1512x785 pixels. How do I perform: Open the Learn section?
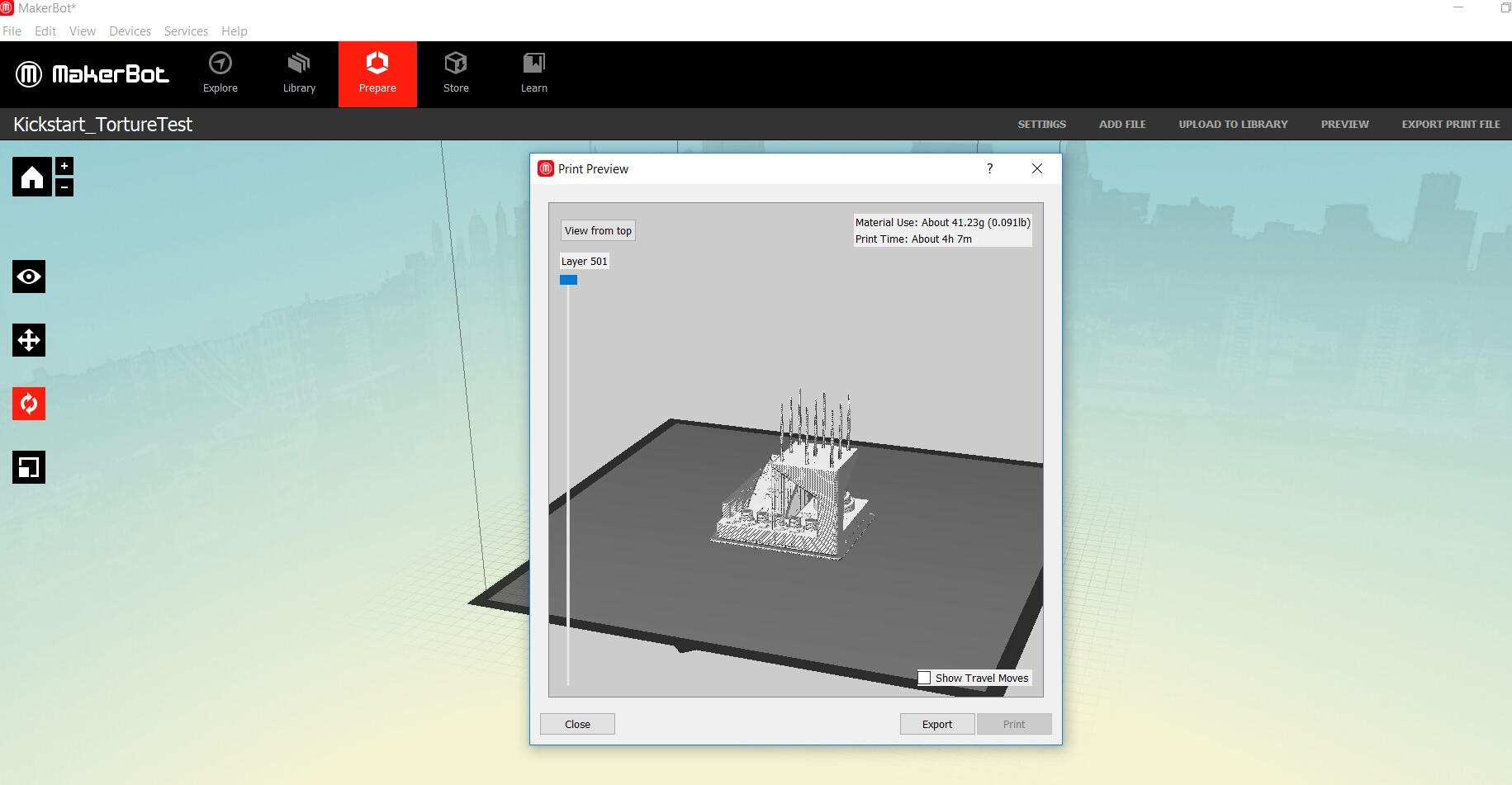point(534,73)
